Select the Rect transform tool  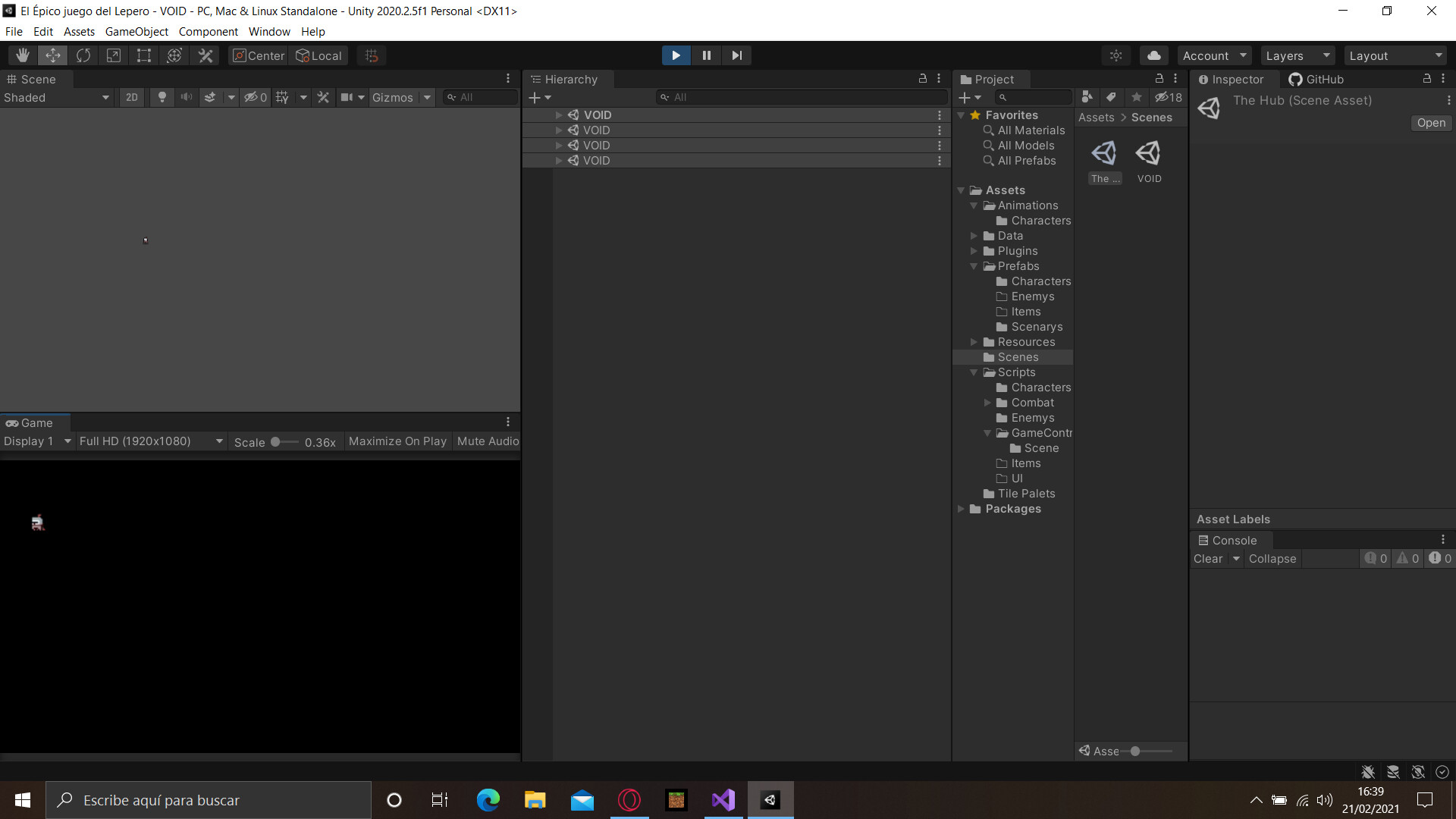[x=143, y=55]
